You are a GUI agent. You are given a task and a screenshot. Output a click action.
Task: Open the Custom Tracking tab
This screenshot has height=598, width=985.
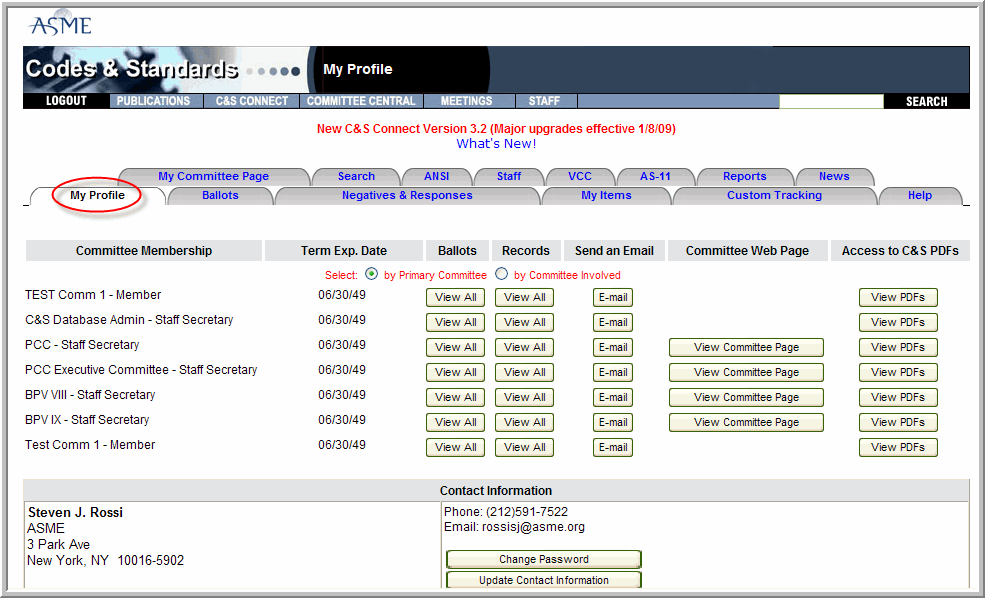click(x=775, y=195)
